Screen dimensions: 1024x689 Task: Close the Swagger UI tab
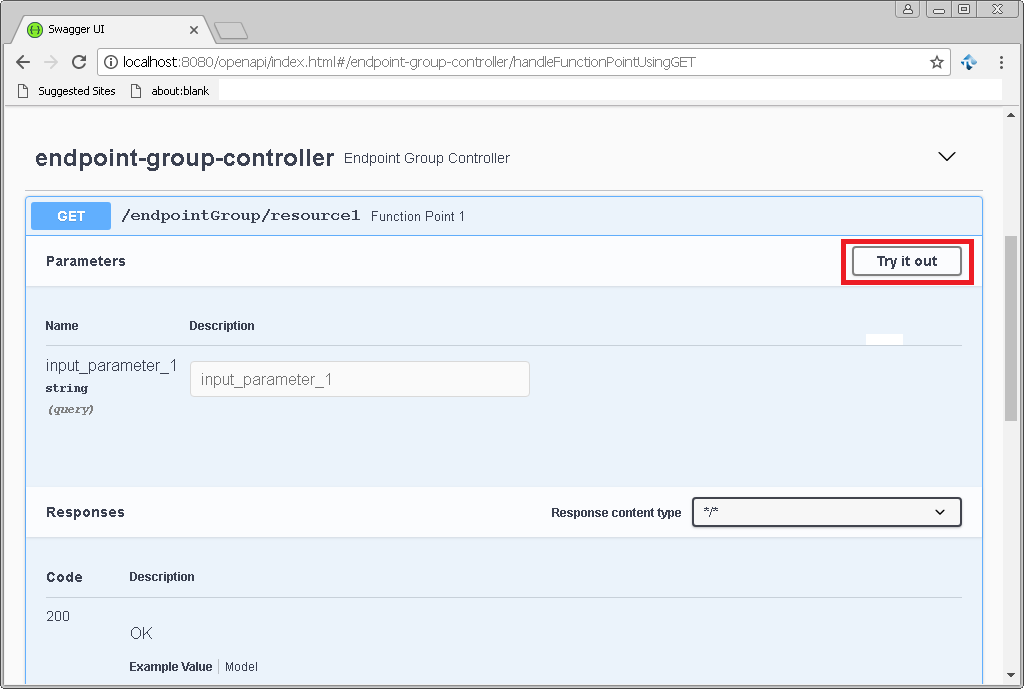194,30
